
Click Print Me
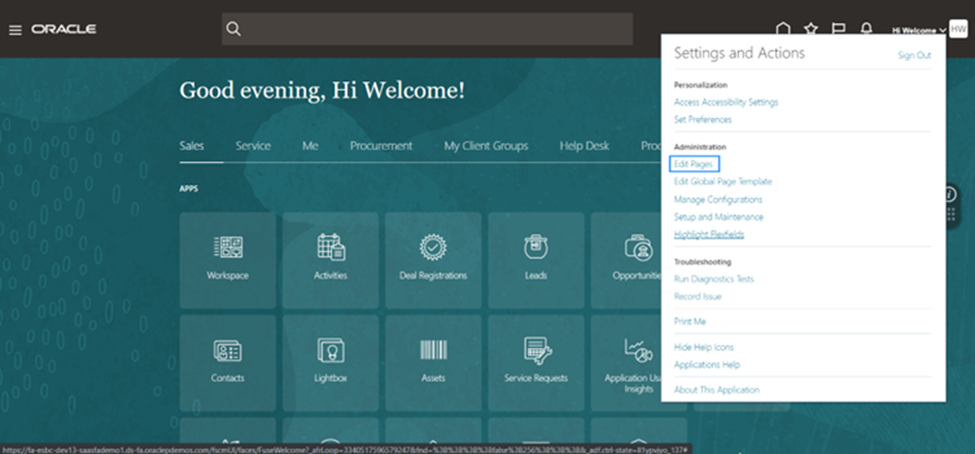[690, 322]
